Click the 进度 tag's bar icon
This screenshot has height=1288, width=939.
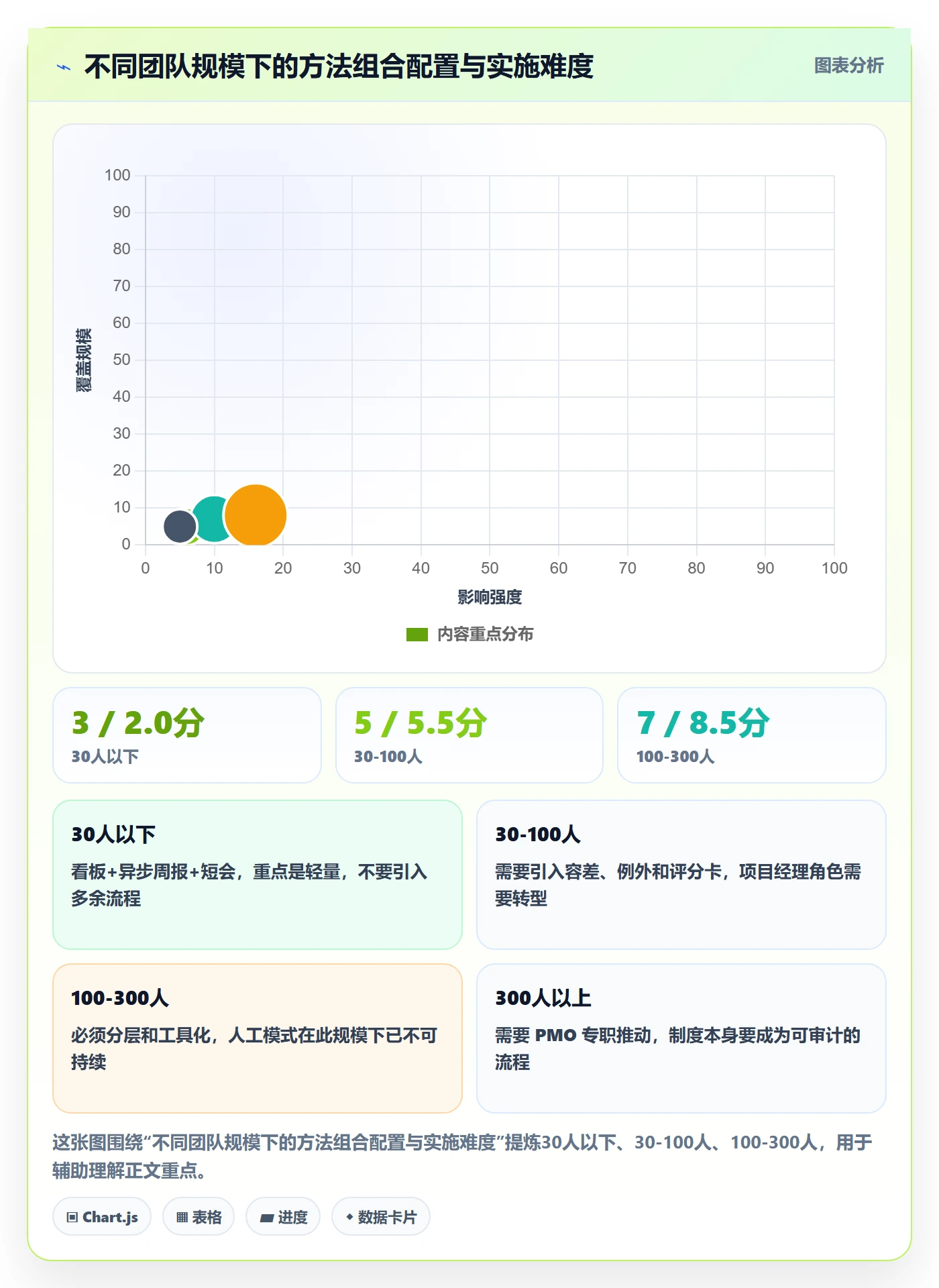pyautogui.click(x=266, y=1218)
